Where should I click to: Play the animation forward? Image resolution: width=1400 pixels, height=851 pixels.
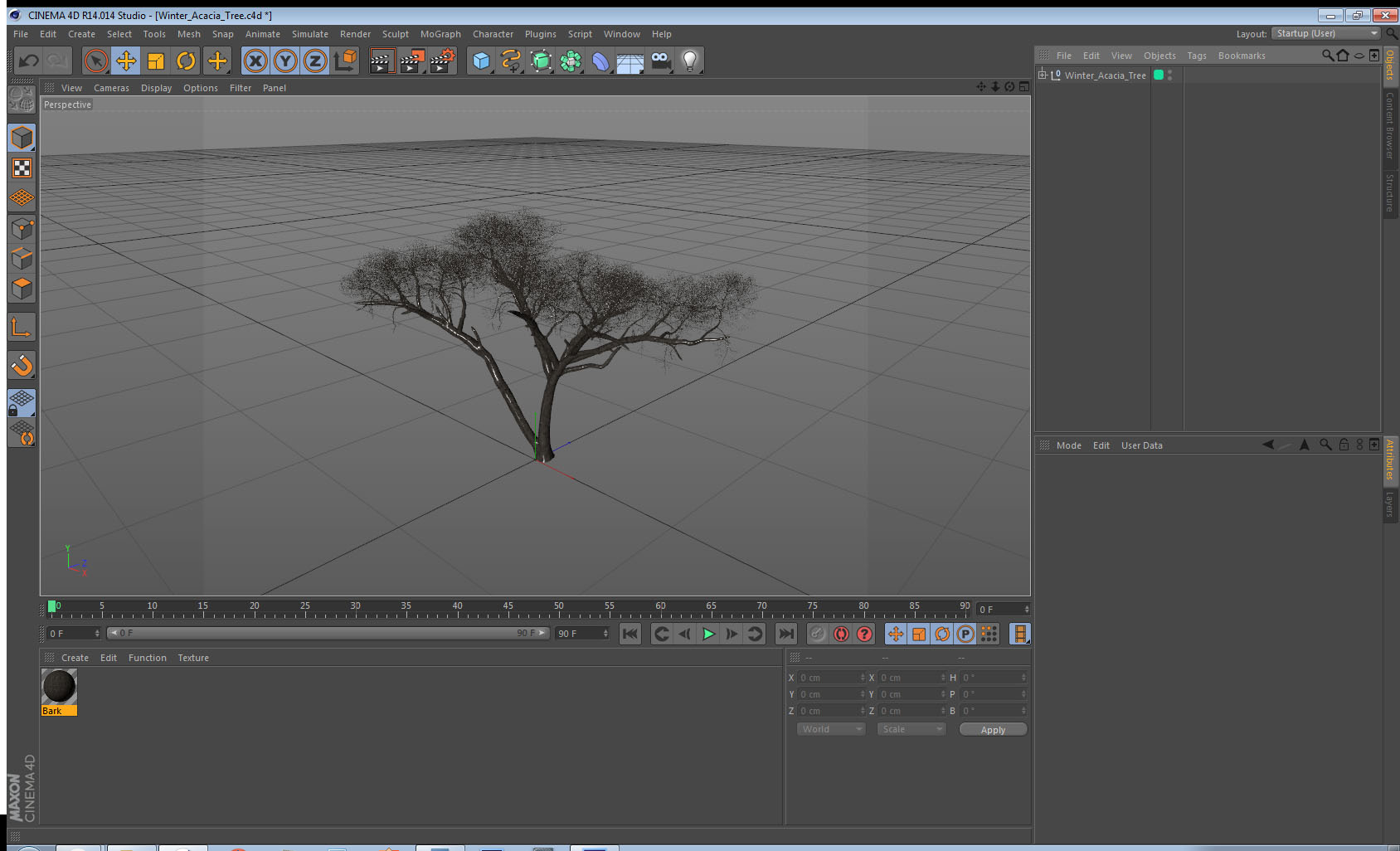pyautogui.click(x=708, y=634)
